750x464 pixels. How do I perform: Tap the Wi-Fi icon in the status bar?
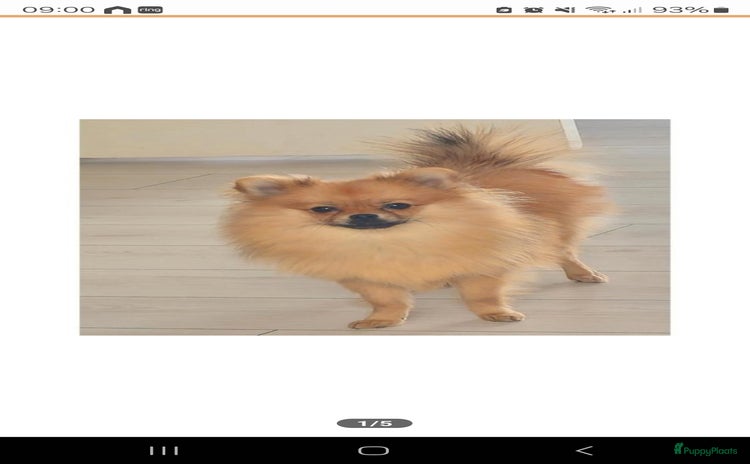click(600, 10)
